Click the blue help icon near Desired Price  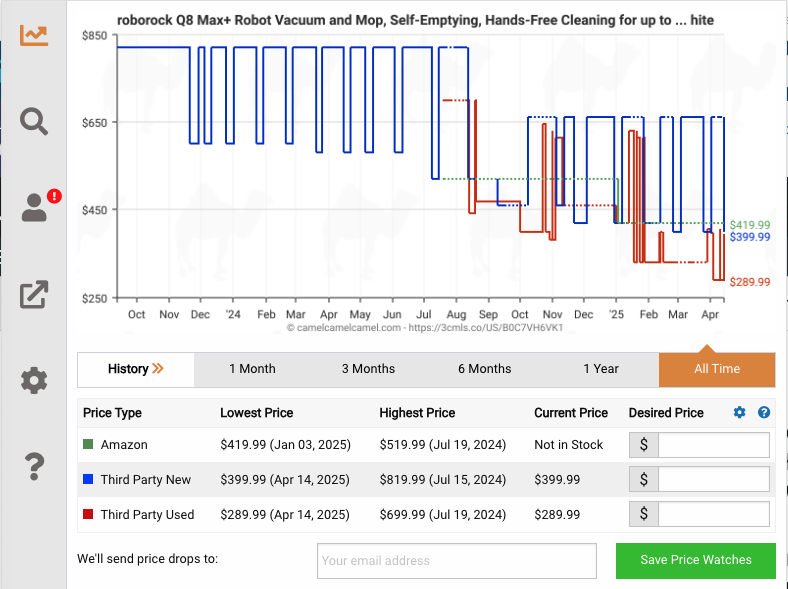764,413
